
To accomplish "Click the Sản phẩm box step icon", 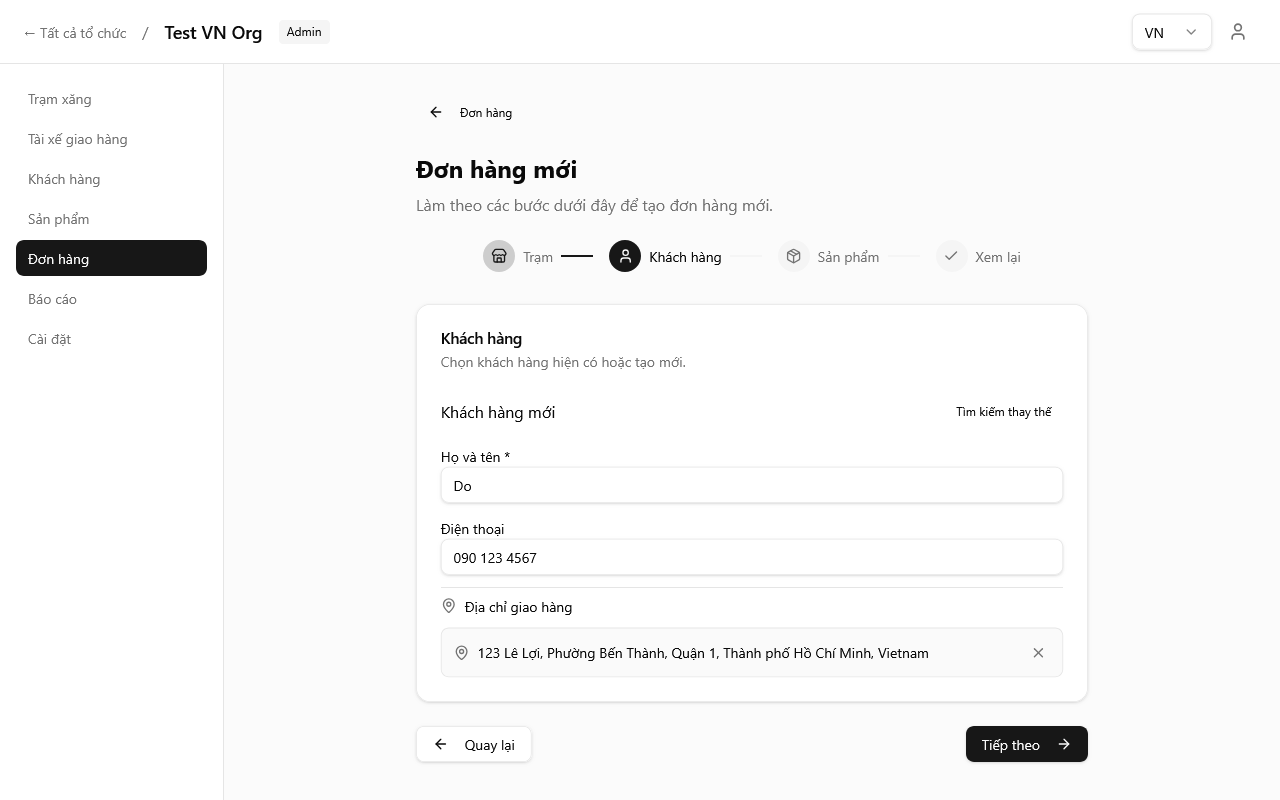I will [x=793, y=257].
